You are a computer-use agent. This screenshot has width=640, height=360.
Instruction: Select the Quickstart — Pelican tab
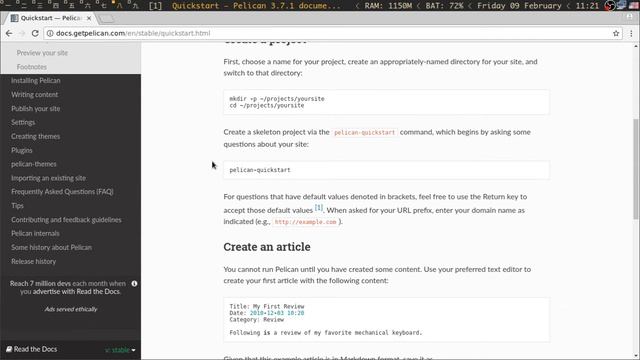[x=49, y=18]
